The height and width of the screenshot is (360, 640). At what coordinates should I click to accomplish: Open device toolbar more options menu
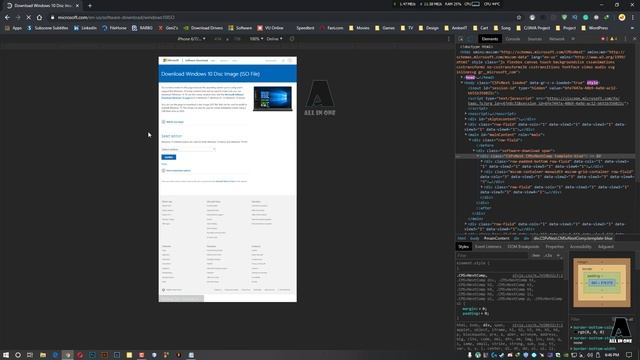pyautogui.click(x=449, y=39)
